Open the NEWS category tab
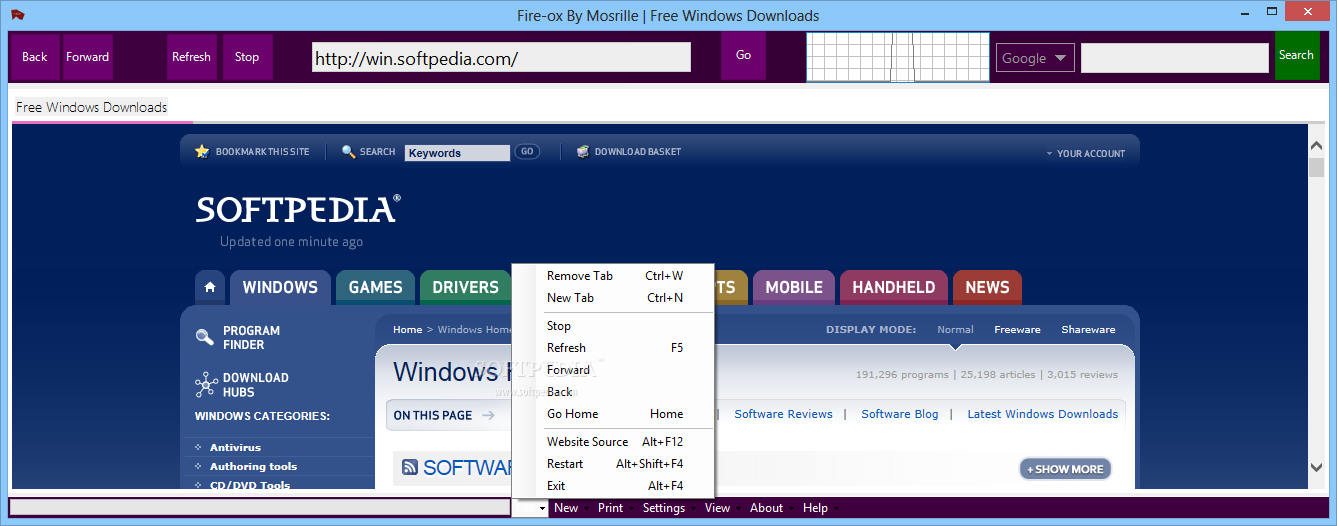The width and height of the screenshot is (1337, 526). 987,287
